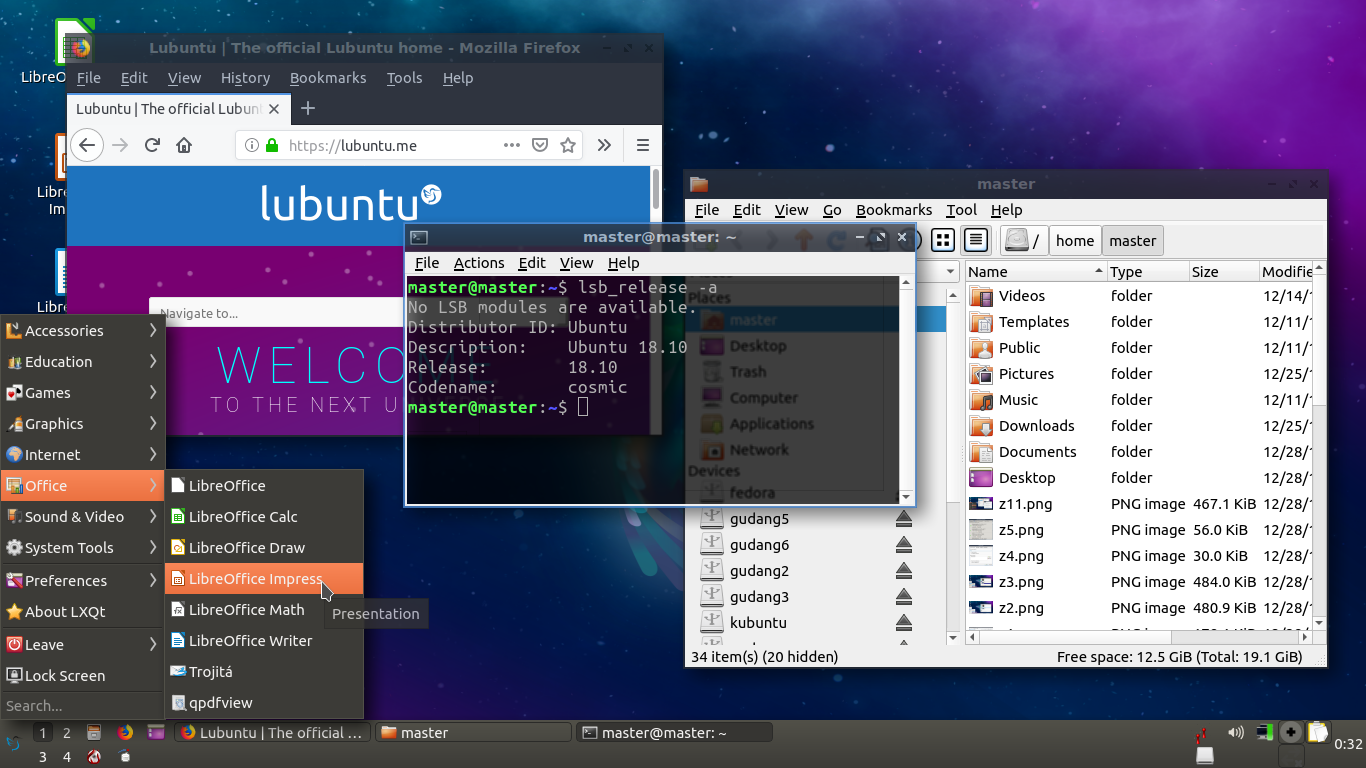Image resolution: width=1366 pixels, height=768 pixels.
Task: Launch LibreOffice Writer from the Office menu
Action: [250, 640]
